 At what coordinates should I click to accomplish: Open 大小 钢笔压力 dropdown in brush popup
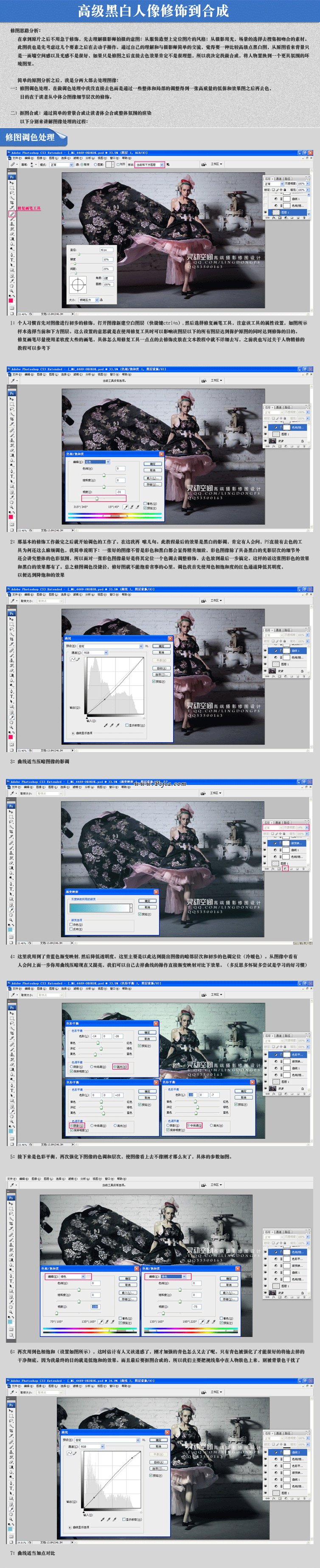coord(89,300)
